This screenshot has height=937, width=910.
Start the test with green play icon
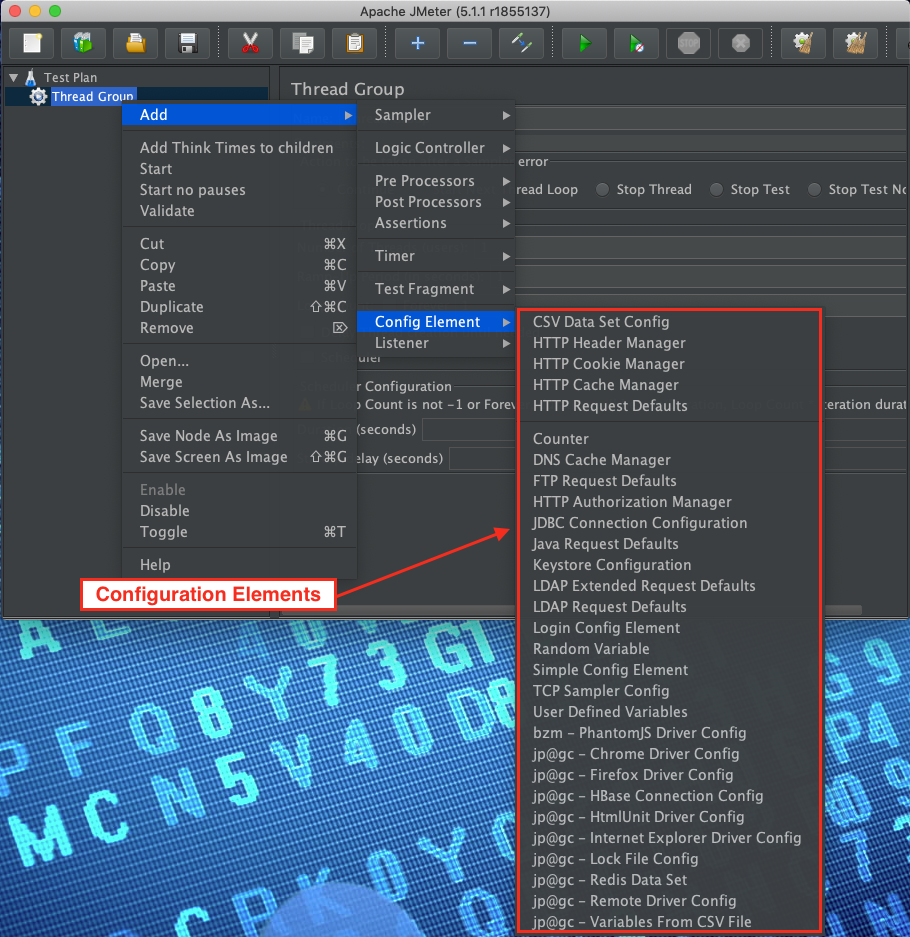coord(584,43)
